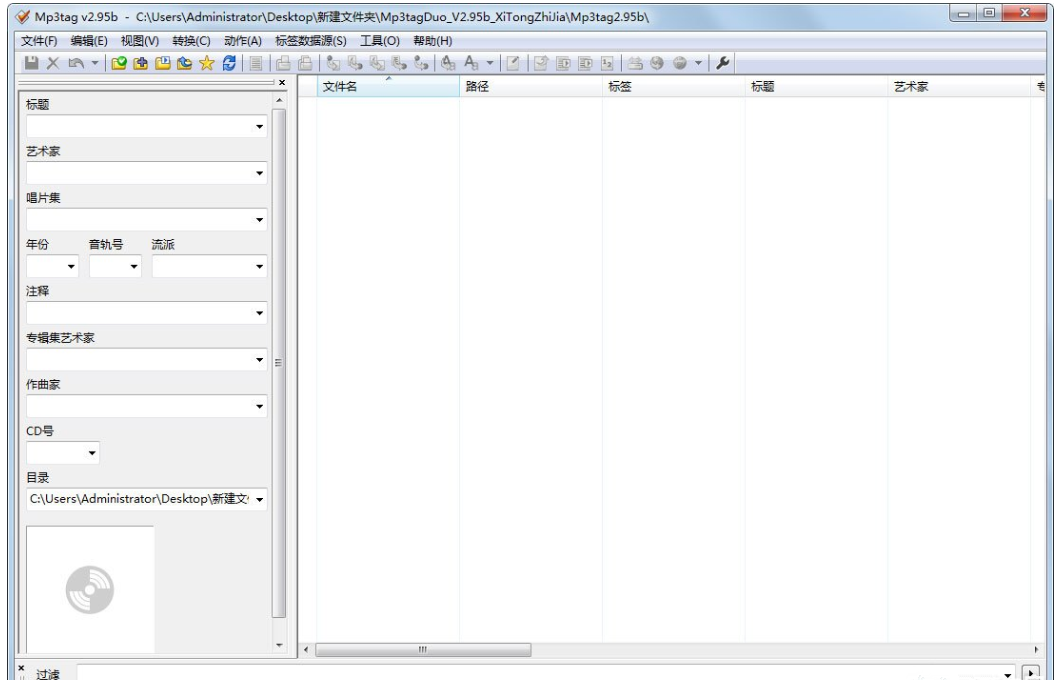Expand the 专辑集艺术家 field dropdown

259,360
